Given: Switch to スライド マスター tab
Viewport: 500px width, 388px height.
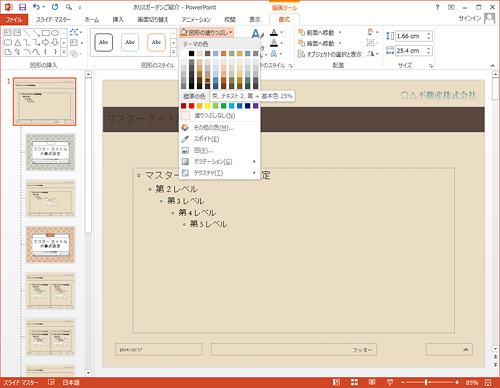Looking at the screenshot, I should pos(53,20).
